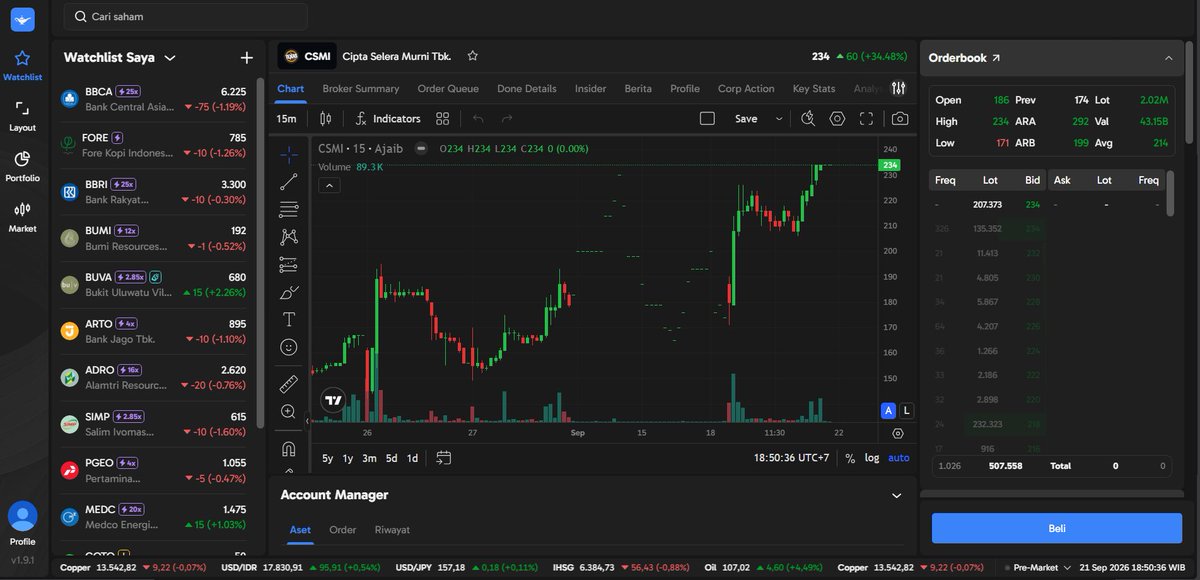Add CSMI to favorites star
1200x580 pixels.
coord(473,56)
